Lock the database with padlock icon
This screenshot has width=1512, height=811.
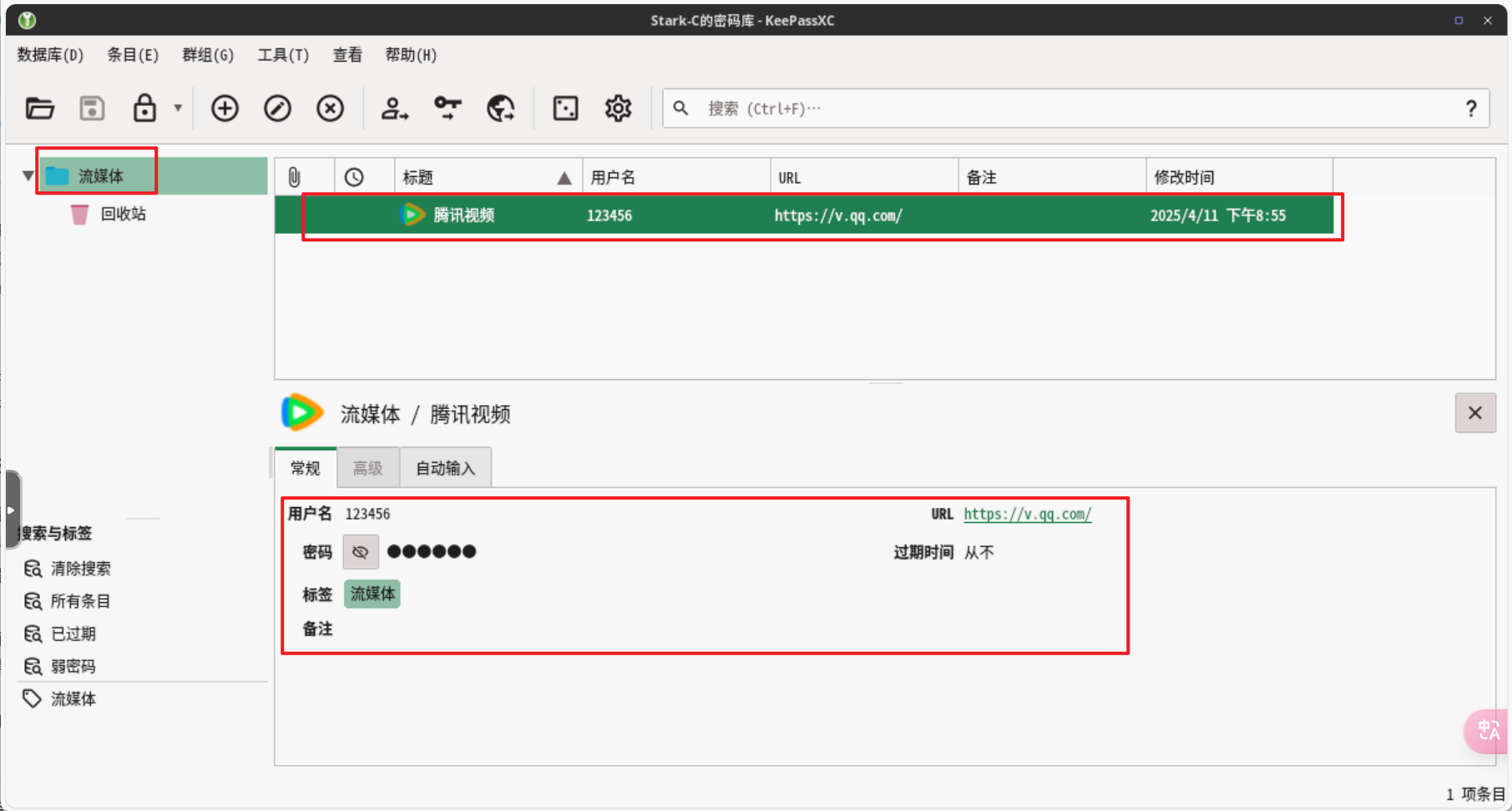[x=144, y=109]
